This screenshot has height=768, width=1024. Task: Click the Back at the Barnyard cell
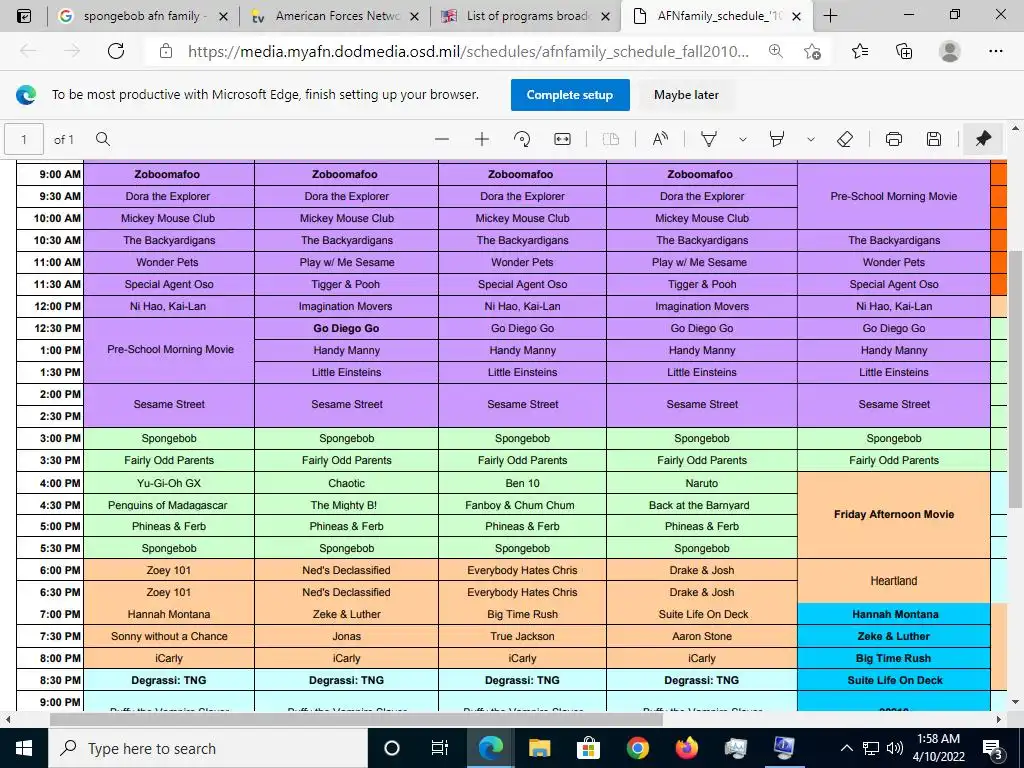pos(701,505)
